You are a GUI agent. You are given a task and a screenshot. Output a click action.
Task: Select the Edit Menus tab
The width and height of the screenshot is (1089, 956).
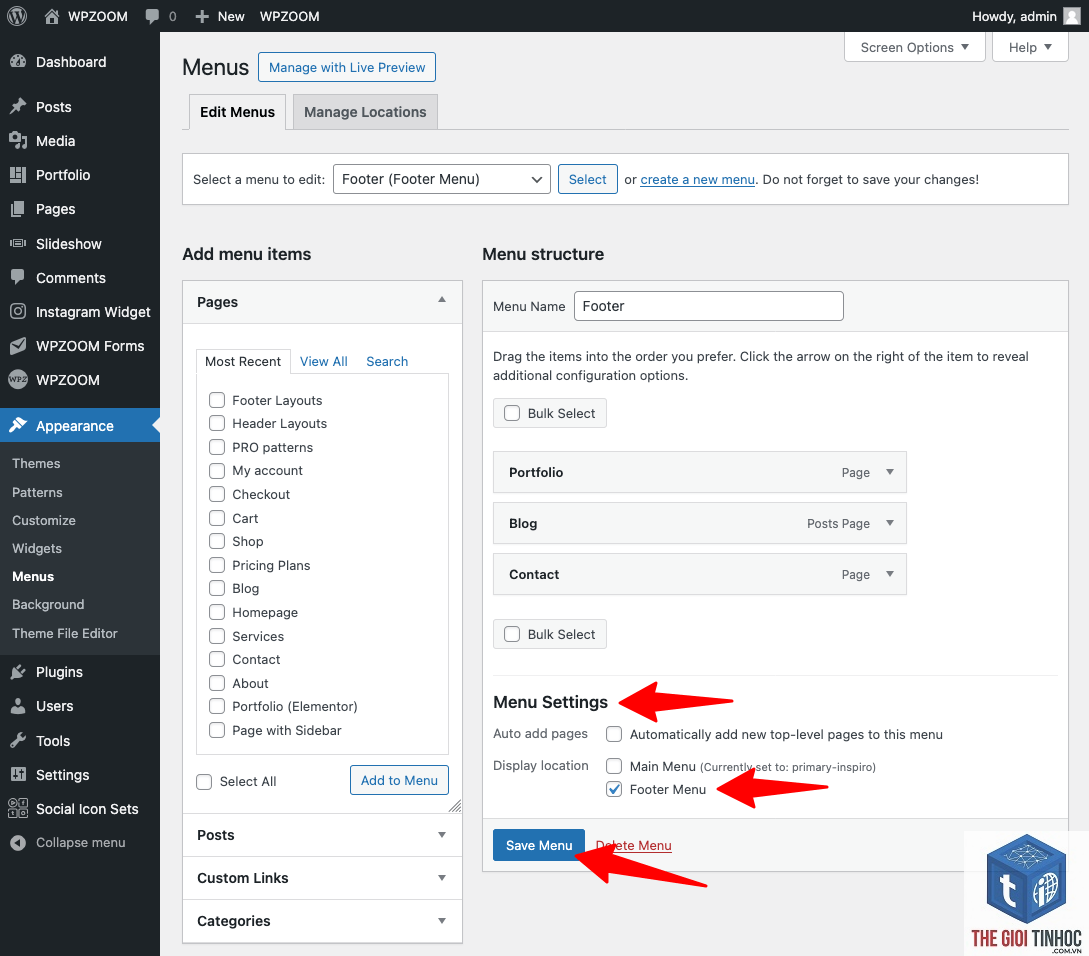point(238,112)
